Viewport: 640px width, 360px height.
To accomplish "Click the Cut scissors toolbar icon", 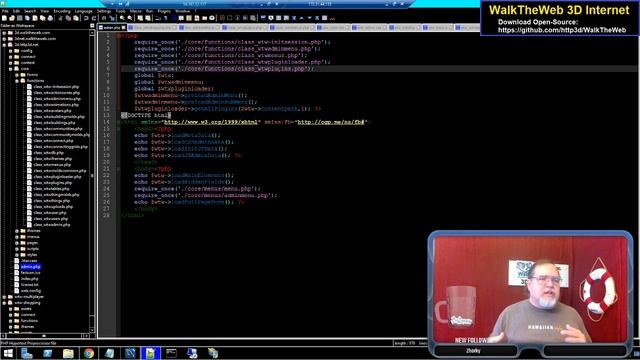I will [60, 18].
